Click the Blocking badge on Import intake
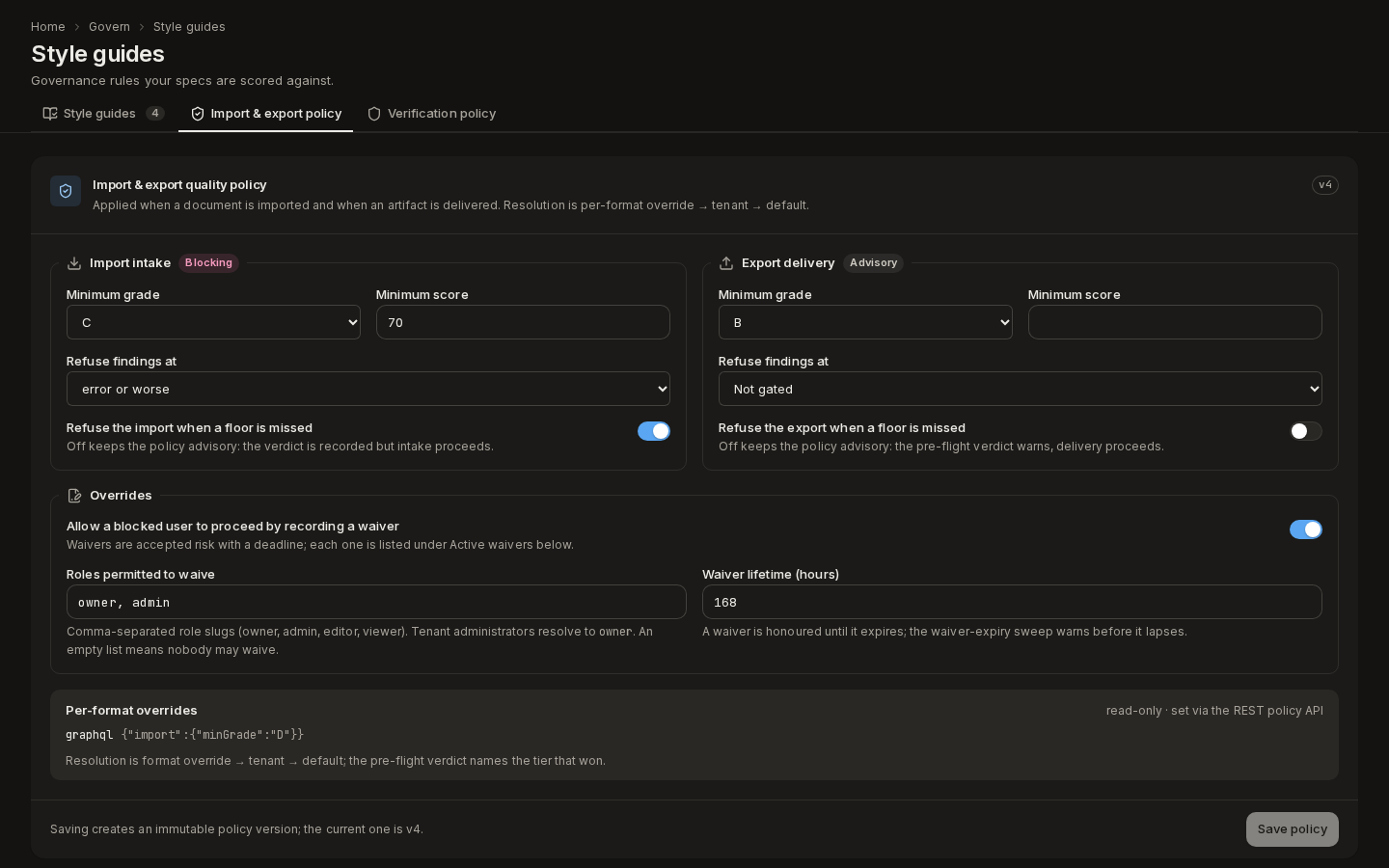The height and width of the screenshot is (868, 1389). [x=208, y=263]
